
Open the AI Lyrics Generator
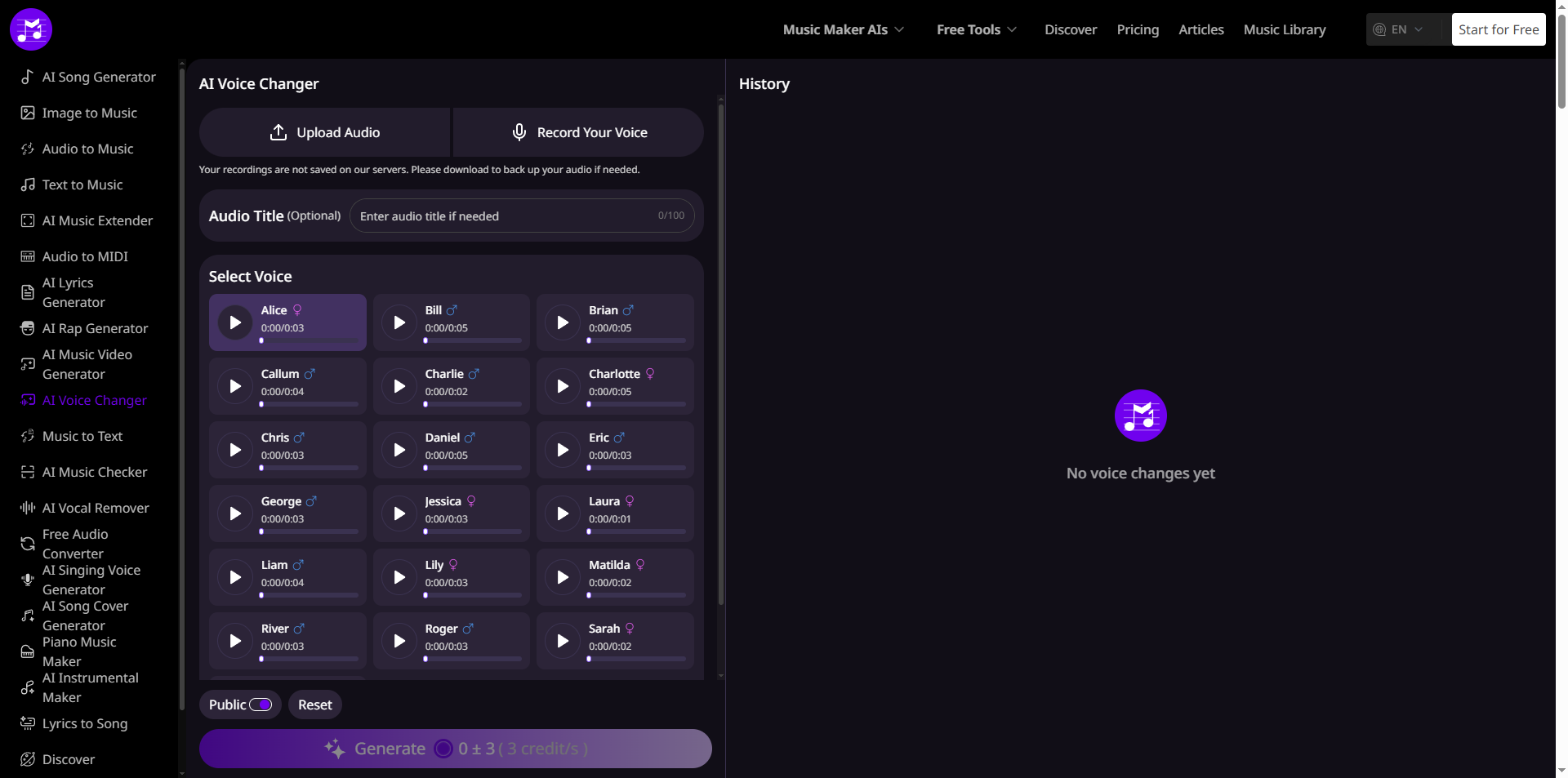pyautogui.click(x=73, y=292)
